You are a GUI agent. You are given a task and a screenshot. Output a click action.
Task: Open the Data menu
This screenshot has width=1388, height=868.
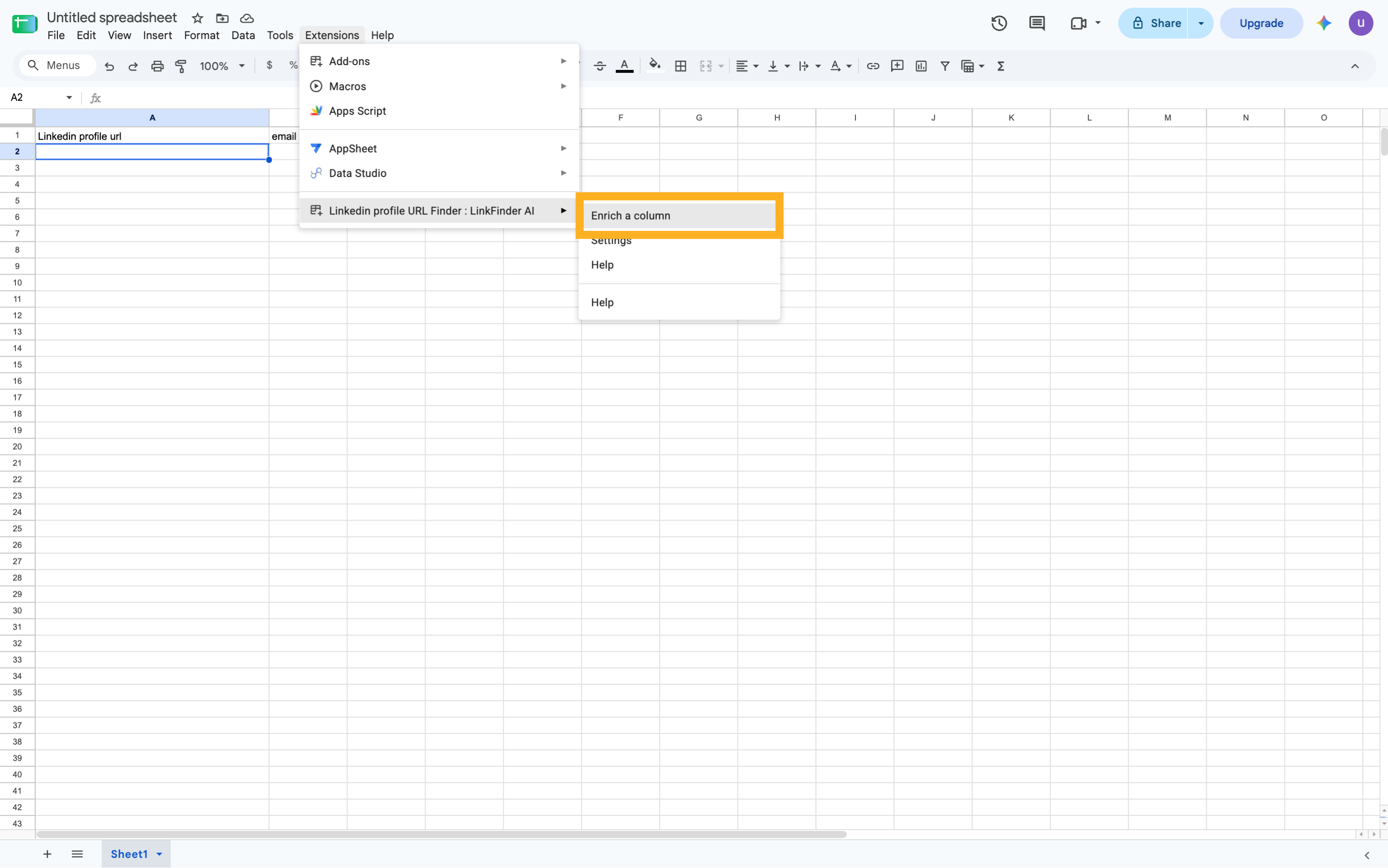[243, 35]
